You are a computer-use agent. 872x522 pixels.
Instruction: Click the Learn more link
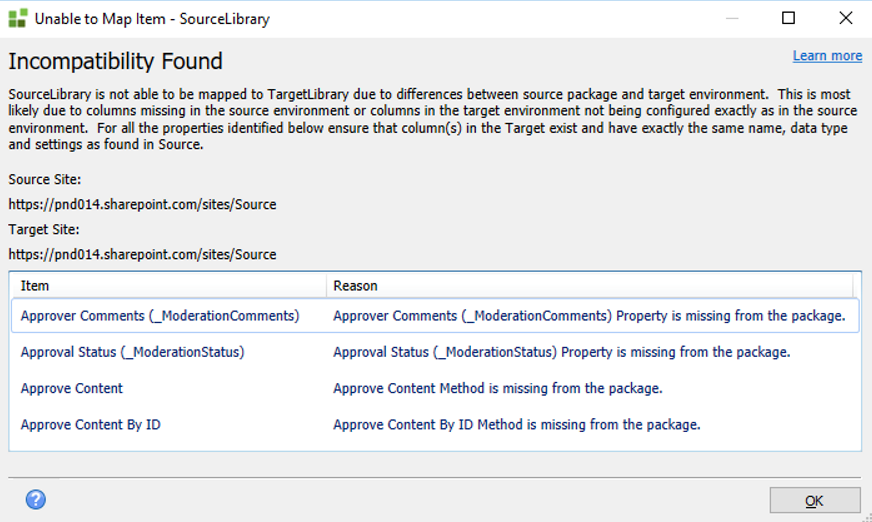tap(827, 56)
